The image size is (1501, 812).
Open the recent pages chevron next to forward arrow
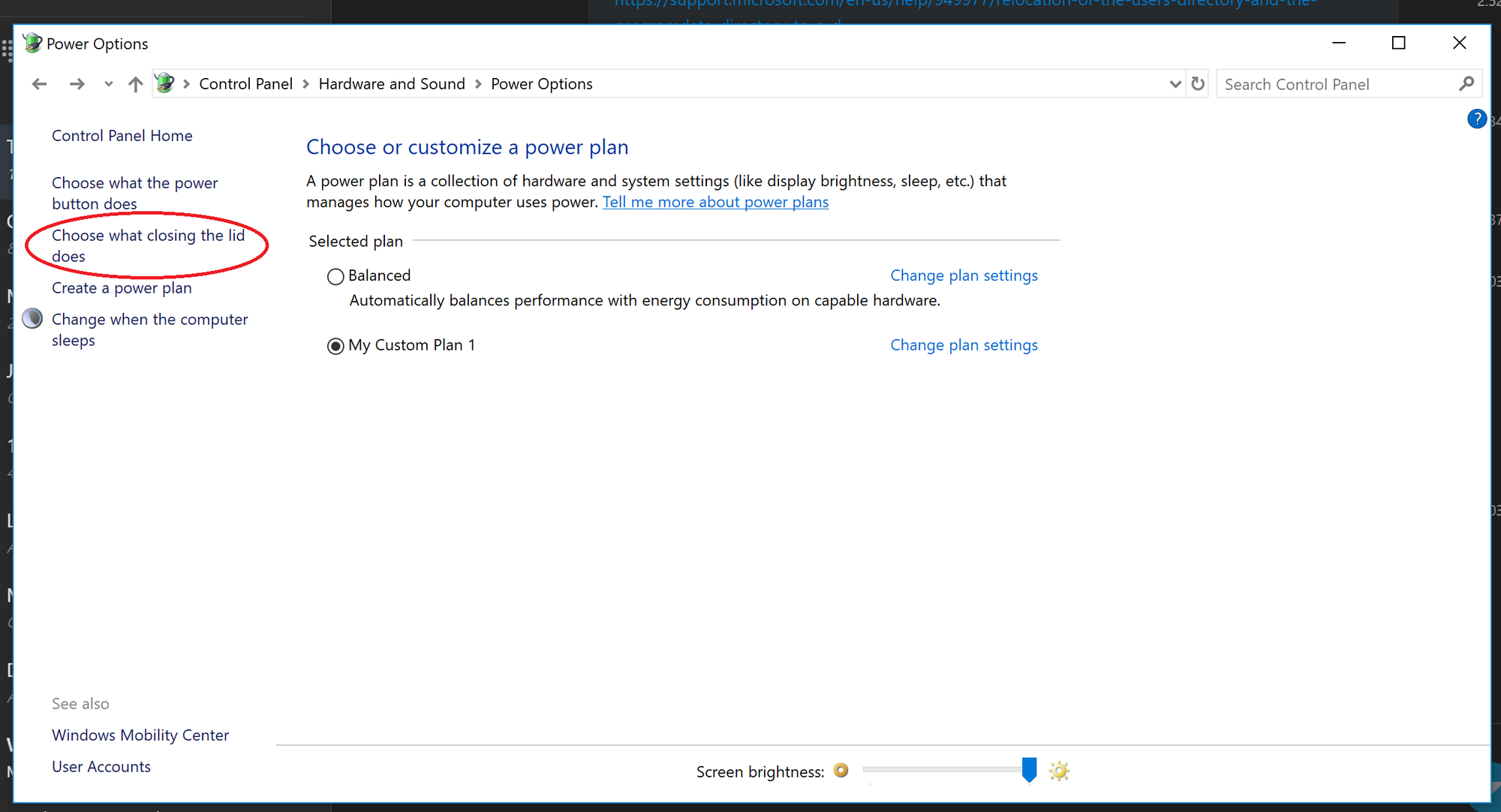click(x=108, y=83)
